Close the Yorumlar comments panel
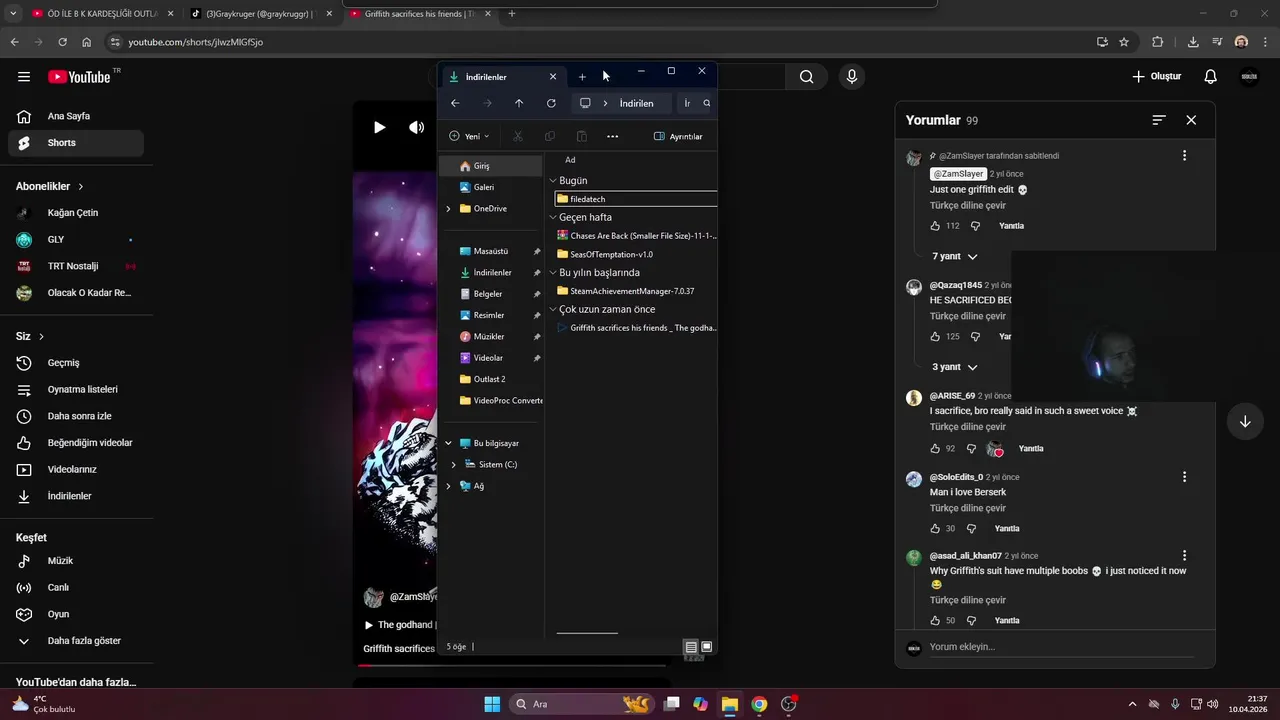Screen dimensions: 1280x720 click(1191, 120)
